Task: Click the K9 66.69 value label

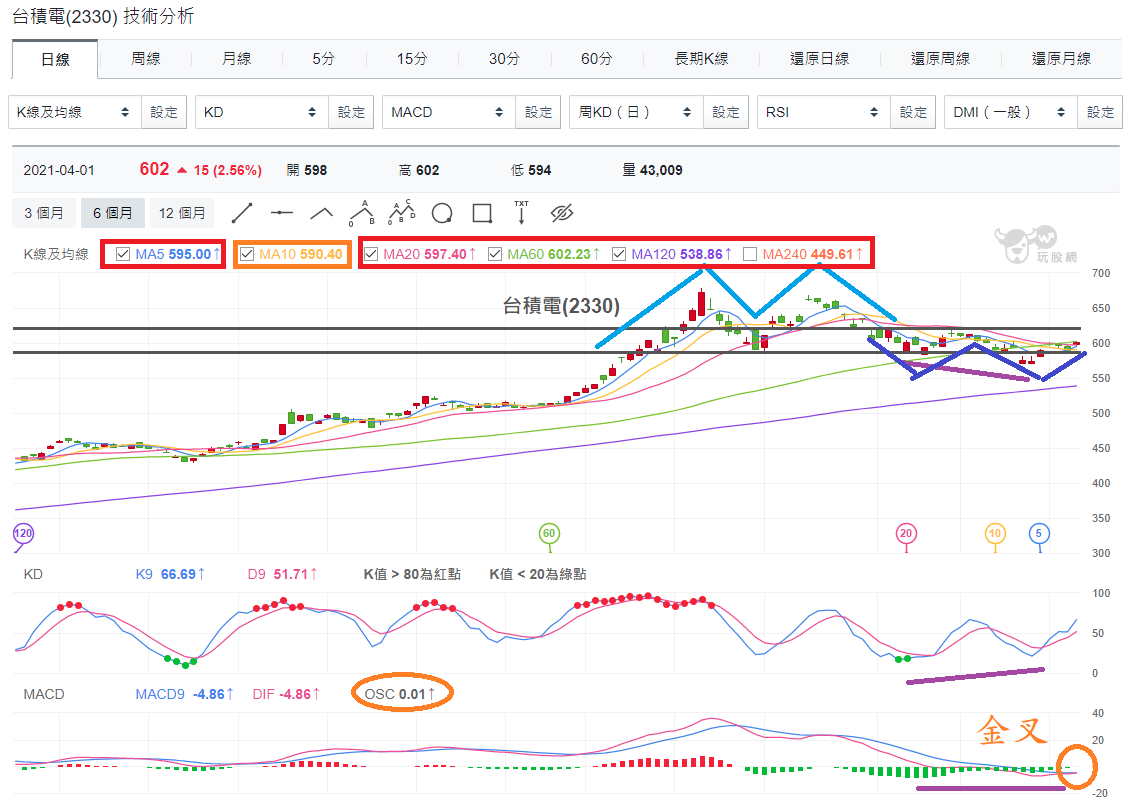Action: point(170,574)
